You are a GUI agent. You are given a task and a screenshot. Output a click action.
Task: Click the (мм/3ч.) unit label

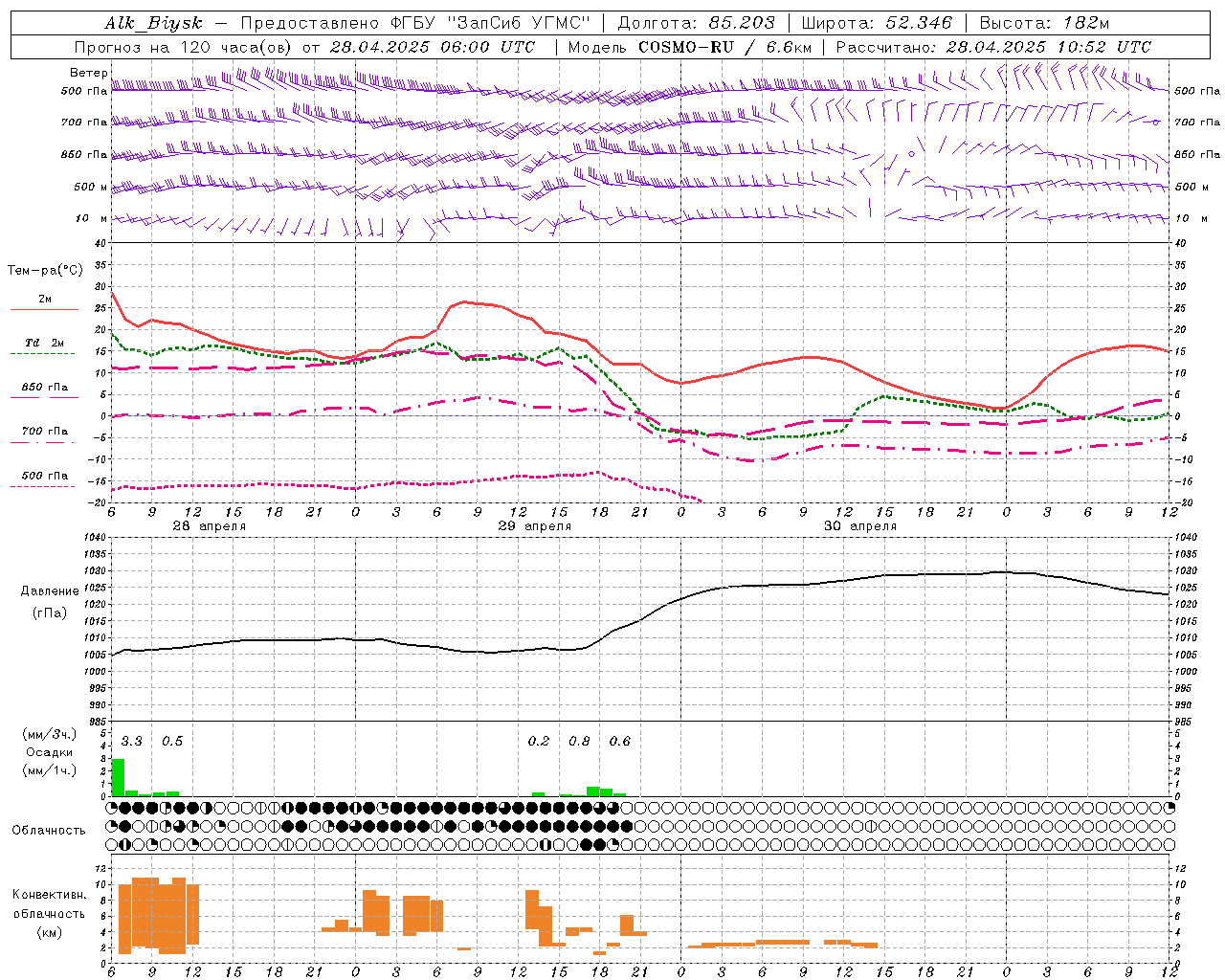[x=49, y=735]
